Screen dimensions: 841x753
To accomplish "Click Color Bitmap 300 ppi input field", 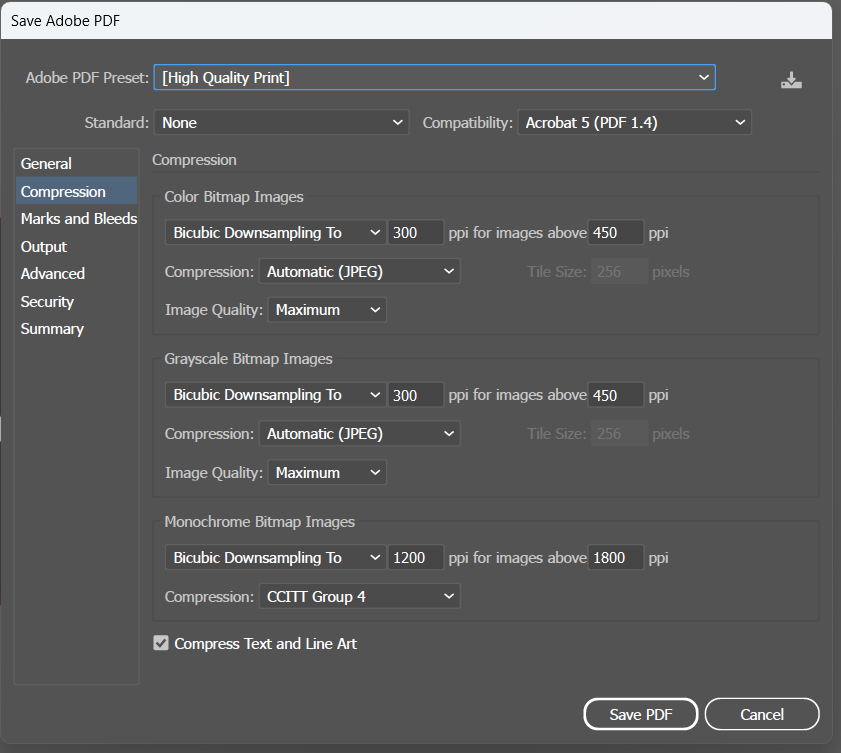I will tap(416, 232).
